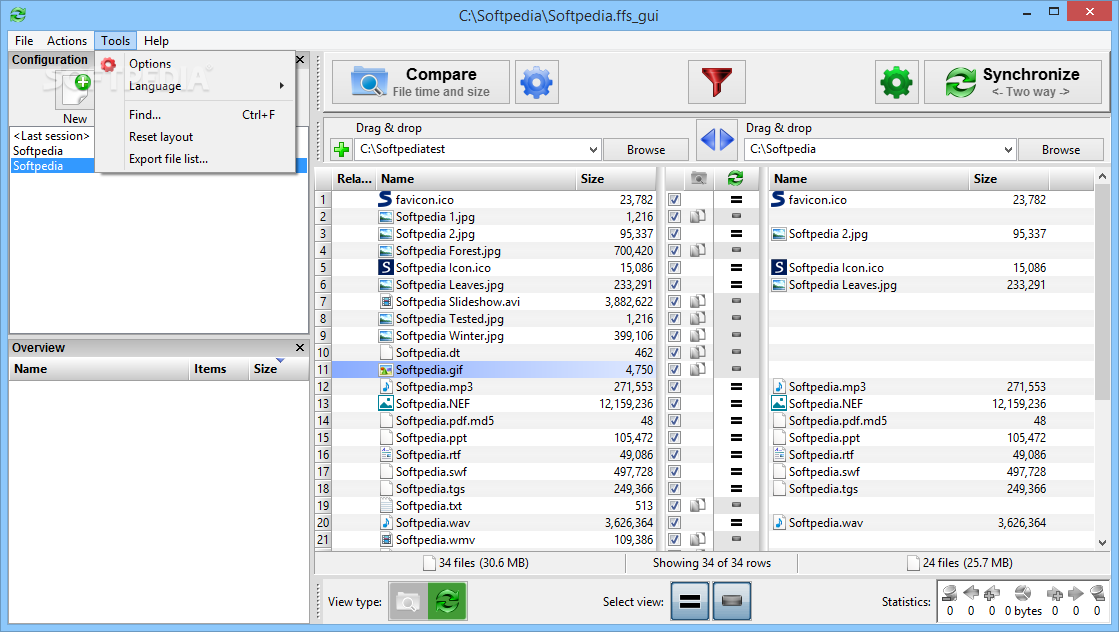This screenshot has width=1119, height=632.
Task: Open the Help menu
Action: click(x=156, y=41)
